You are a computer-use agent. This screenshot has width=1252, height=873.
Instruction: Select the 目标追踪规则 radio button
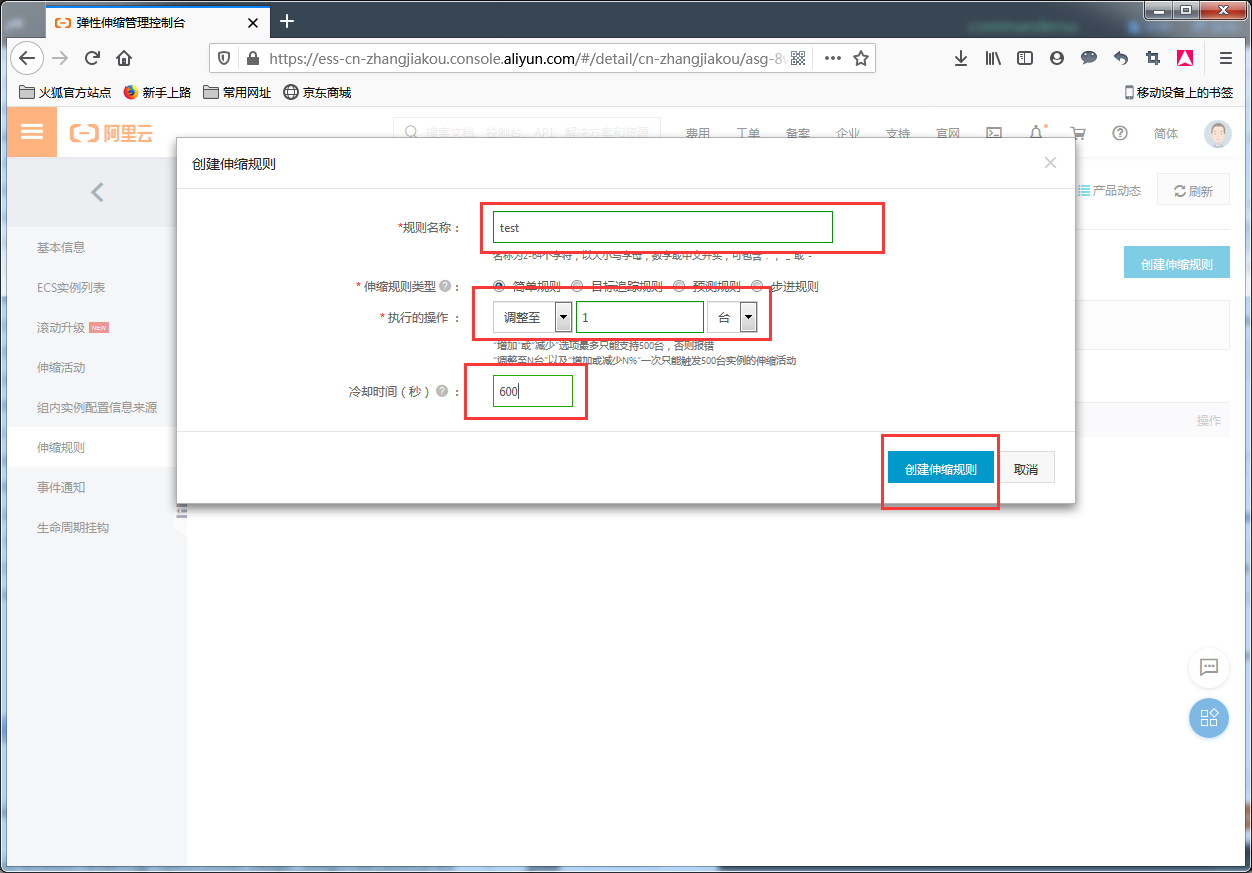577,286
